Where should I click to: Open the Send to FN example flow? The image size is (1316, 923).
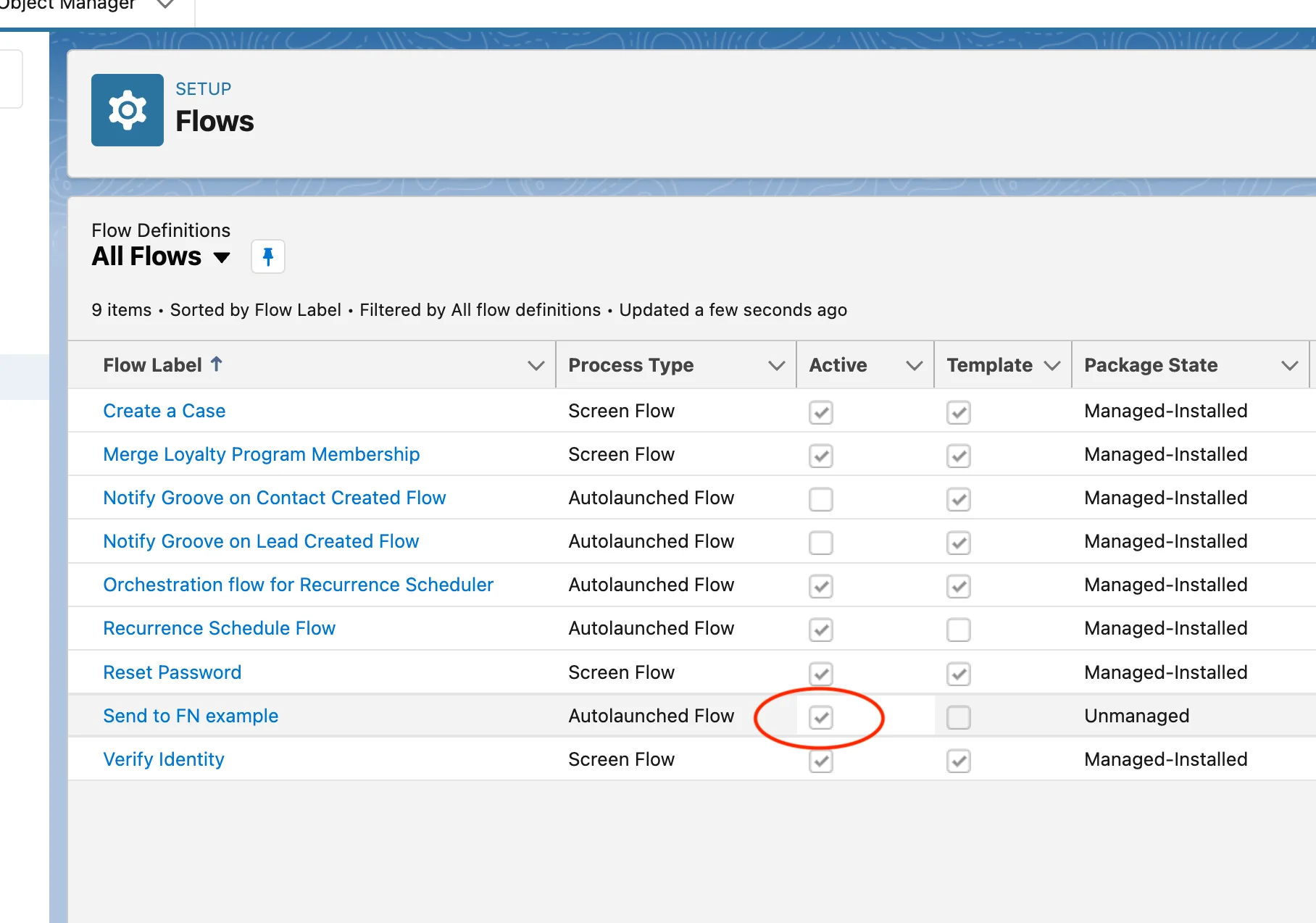pos(190,716)
